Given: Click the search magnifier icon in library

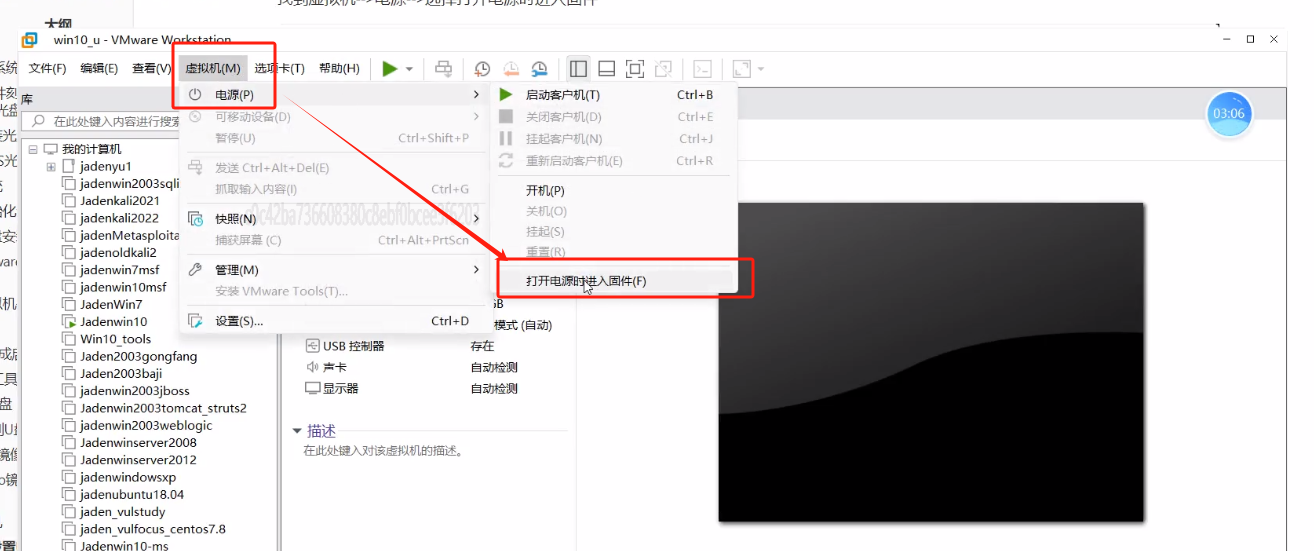Looking at the screenshot, I should click(39, 120).
